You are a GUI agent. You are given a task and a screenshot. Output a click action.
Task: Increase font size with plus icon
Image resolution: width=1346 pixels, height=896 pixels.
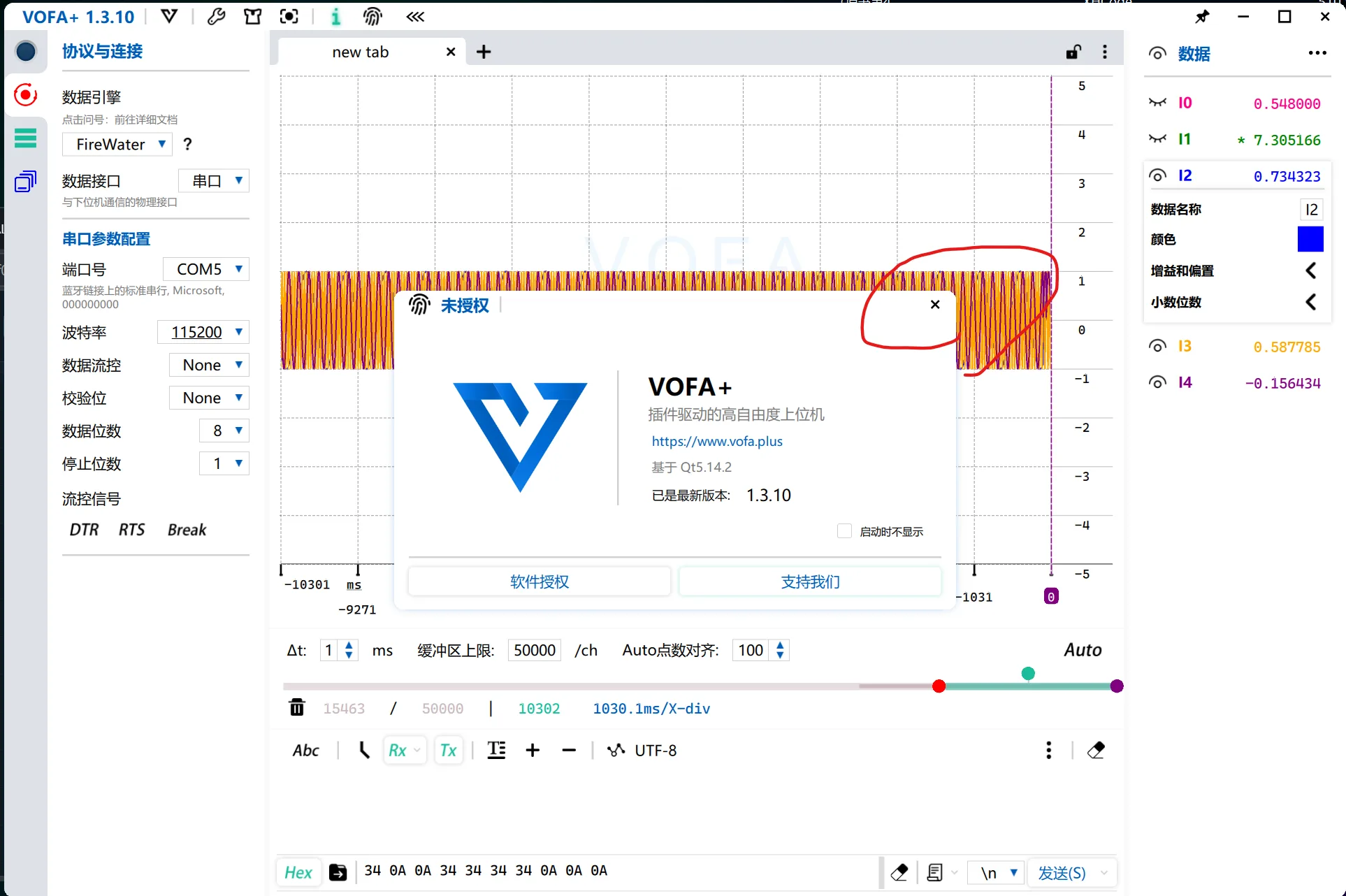tap(533, 750)
